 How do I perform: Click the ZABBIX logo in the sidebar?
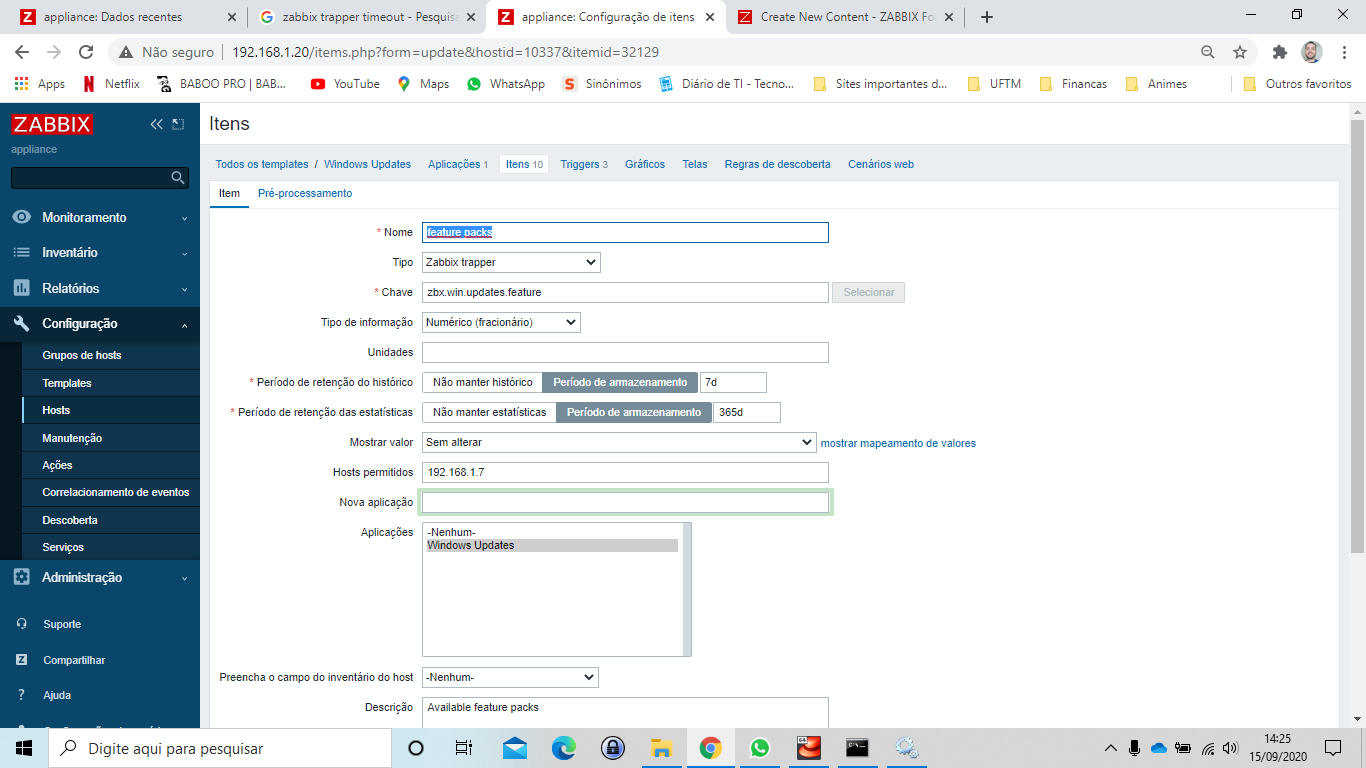51,124
